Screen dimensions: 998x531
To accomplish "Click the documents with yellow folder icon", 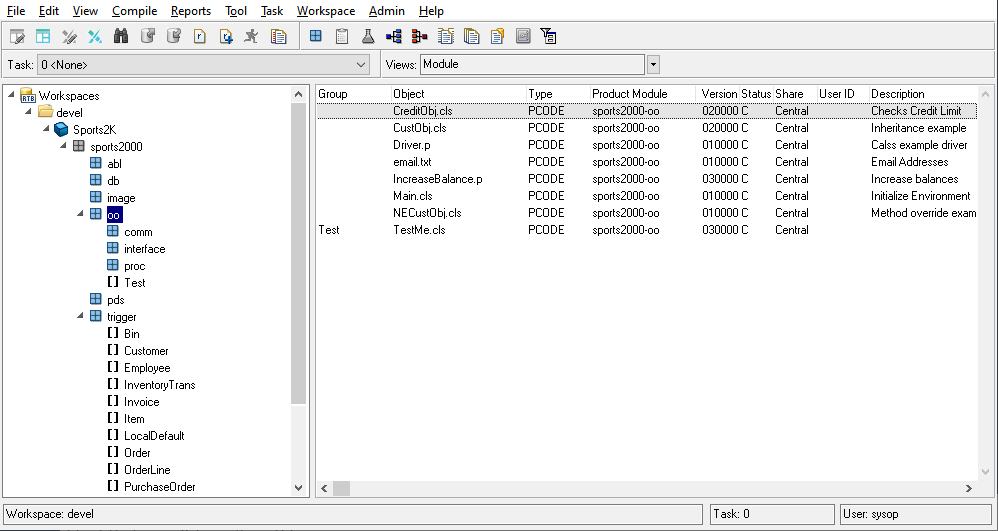I will 497,36.
